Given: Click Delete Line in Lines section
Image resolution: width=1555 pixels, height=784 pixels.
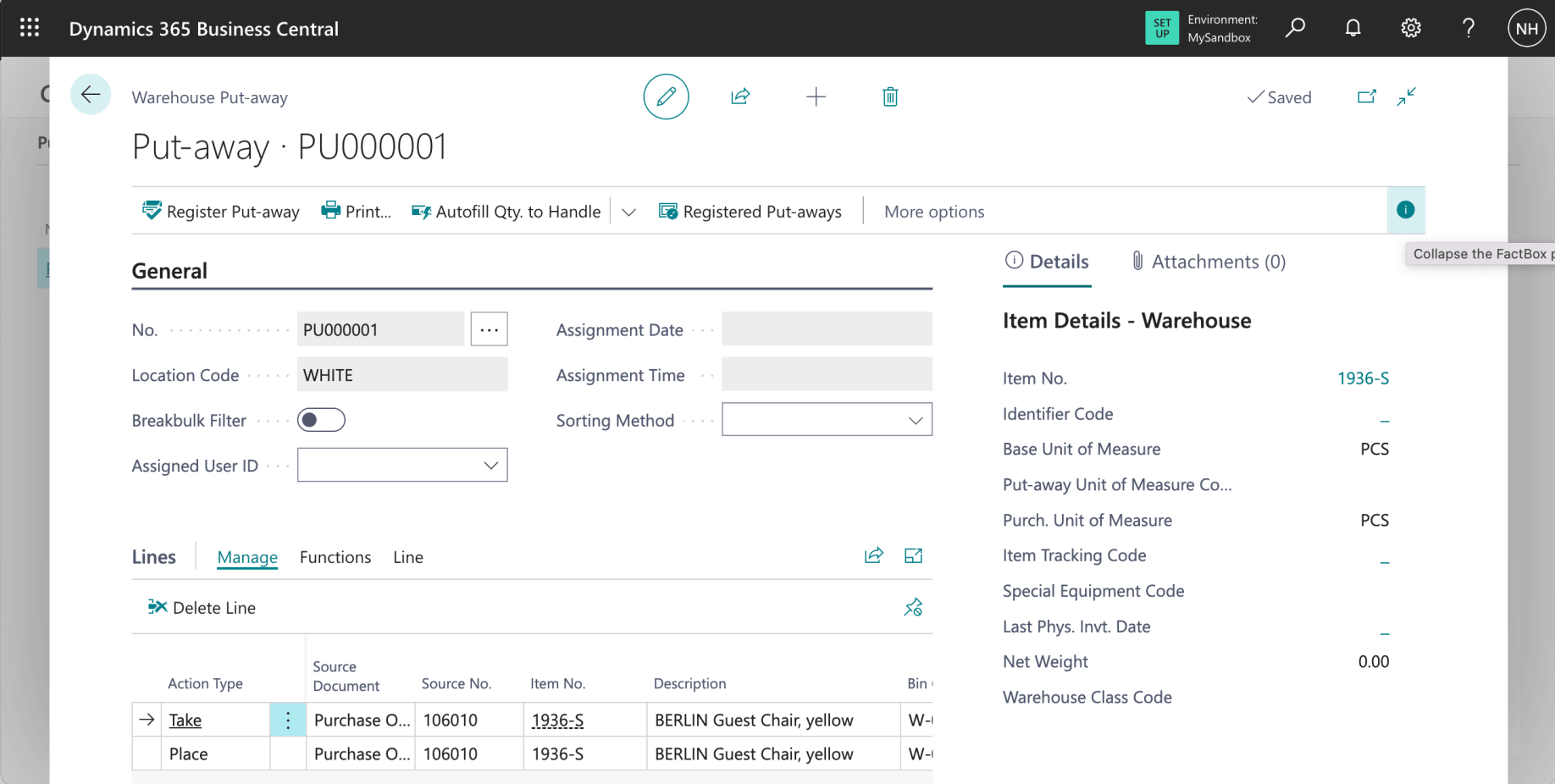Looking at the screenshot, I should click(202, 608).
